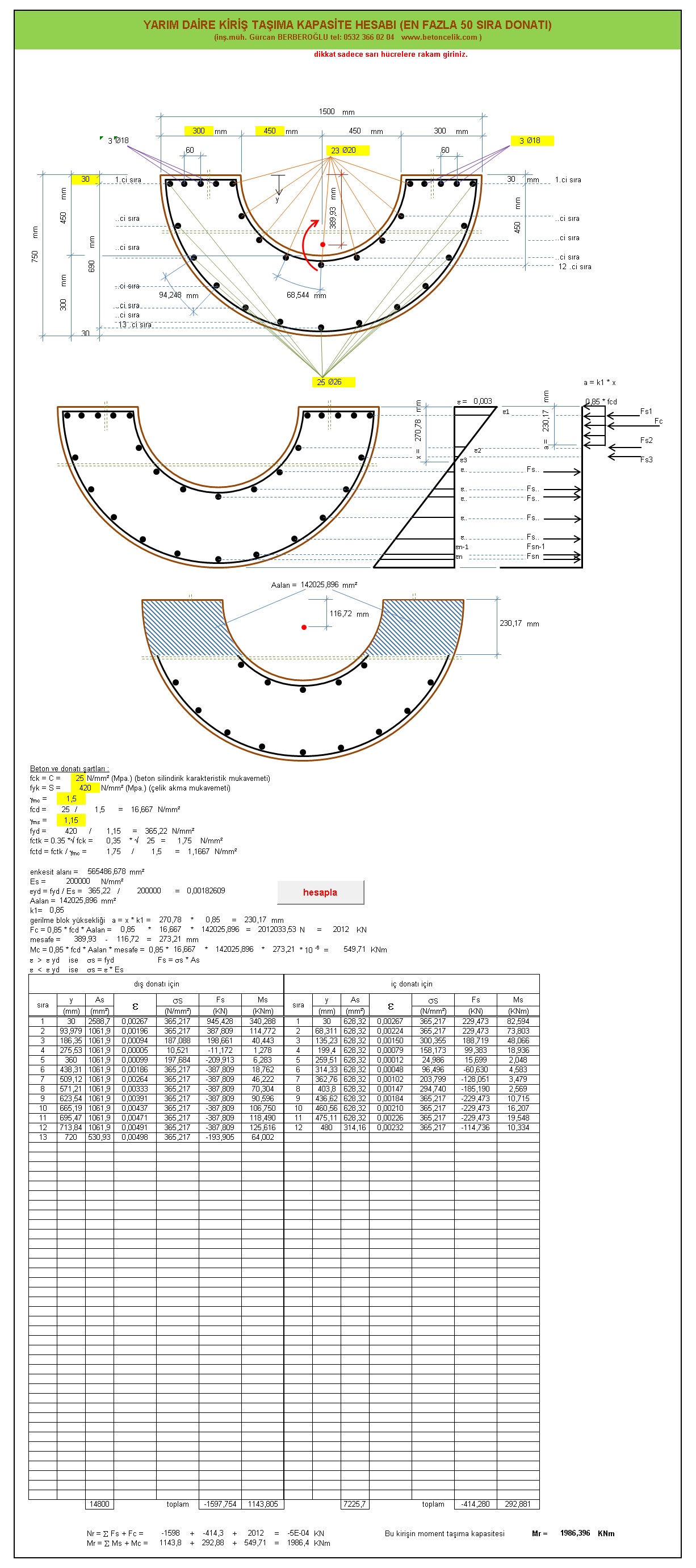The image size is (696, 1568).
Task: Select the fyk steel yield cell (420)
Action: 85,788
